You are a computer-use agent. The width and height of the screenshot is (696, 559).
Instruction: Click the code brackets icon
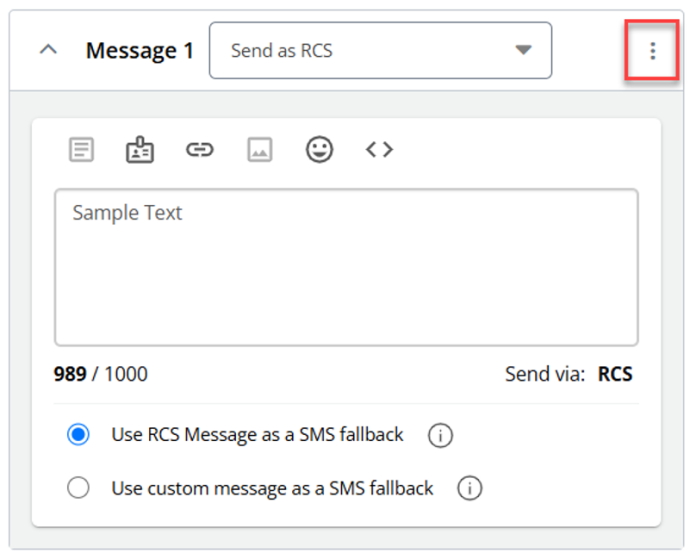379,150
